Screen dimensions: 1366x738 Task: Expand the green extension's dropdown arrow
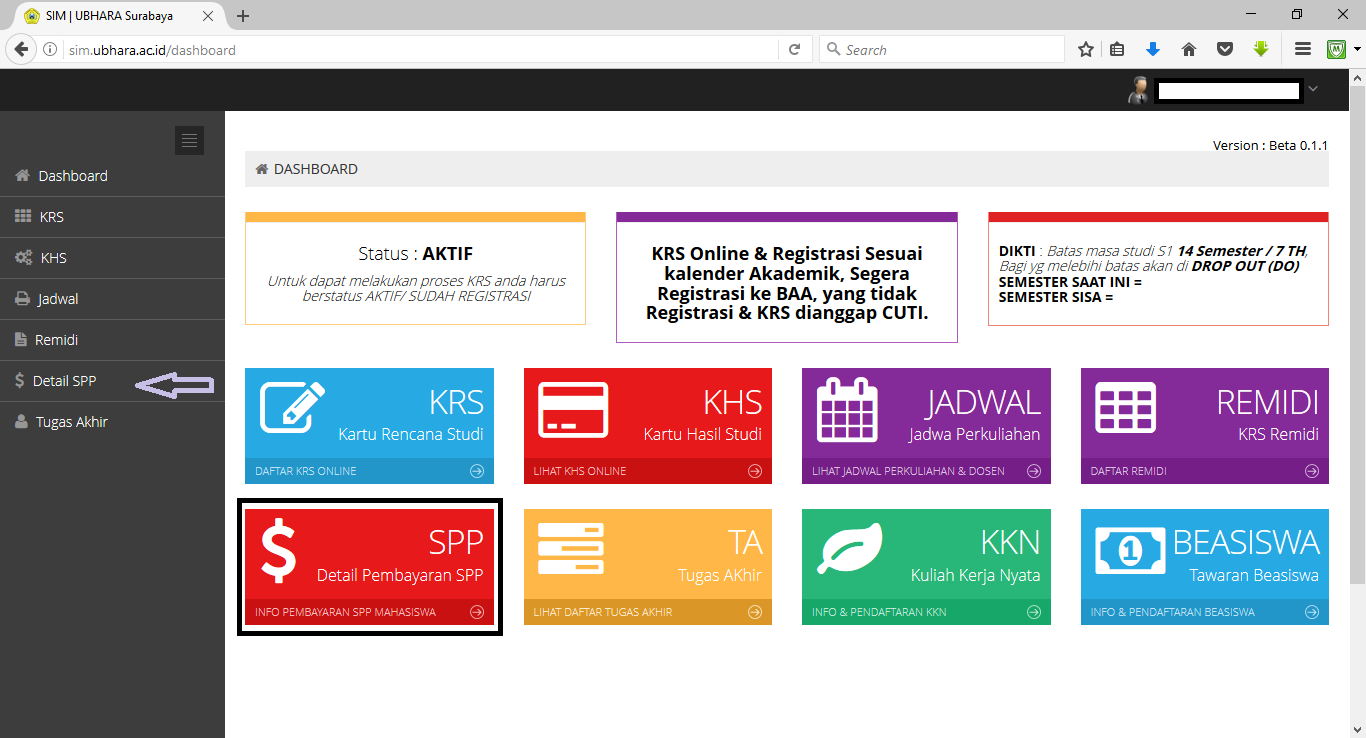point(1357,49)
